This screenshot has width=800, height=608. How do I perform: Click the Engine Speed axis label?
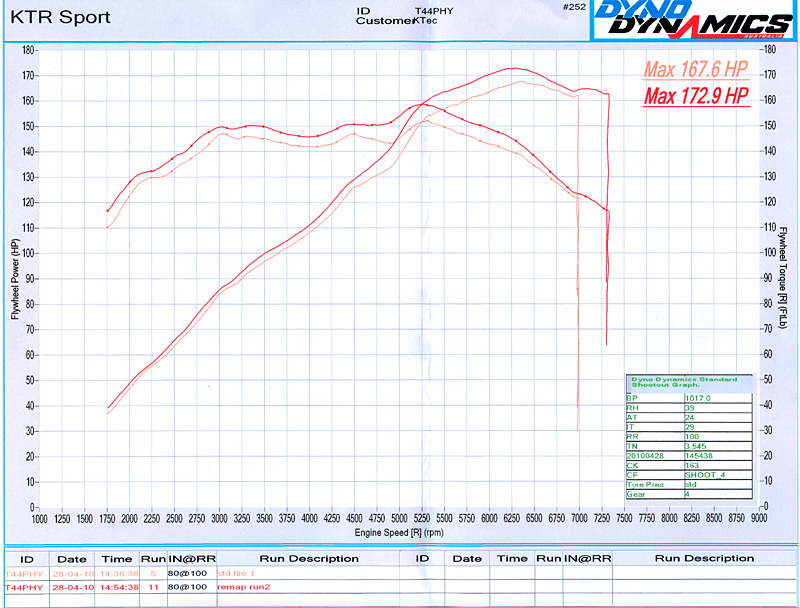pos(398,533)
